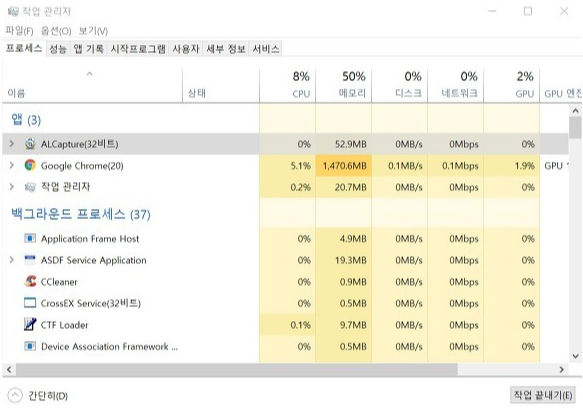
Task: Click the CrossEX Service icon
Action: click(x=30, y=303)
